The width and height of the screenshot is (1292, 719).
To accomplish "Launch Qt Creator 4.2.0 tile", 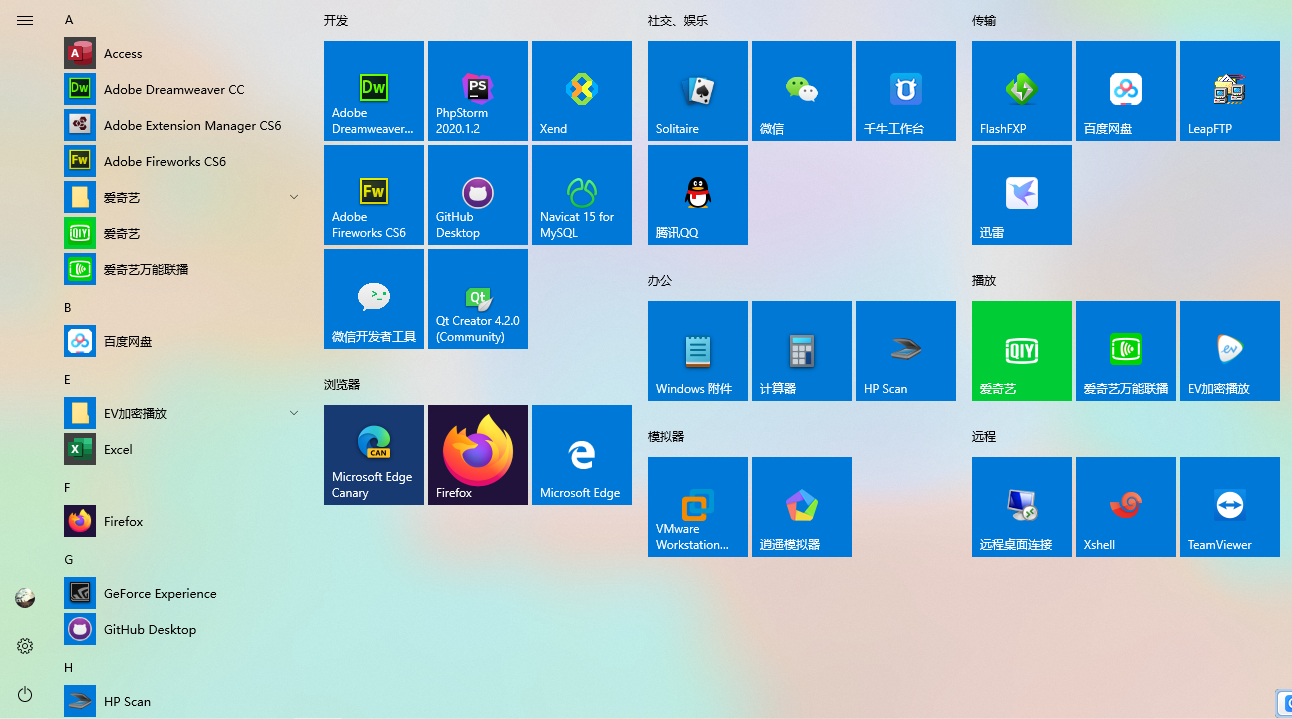I will pyautogui.click(x=478, y=299).
